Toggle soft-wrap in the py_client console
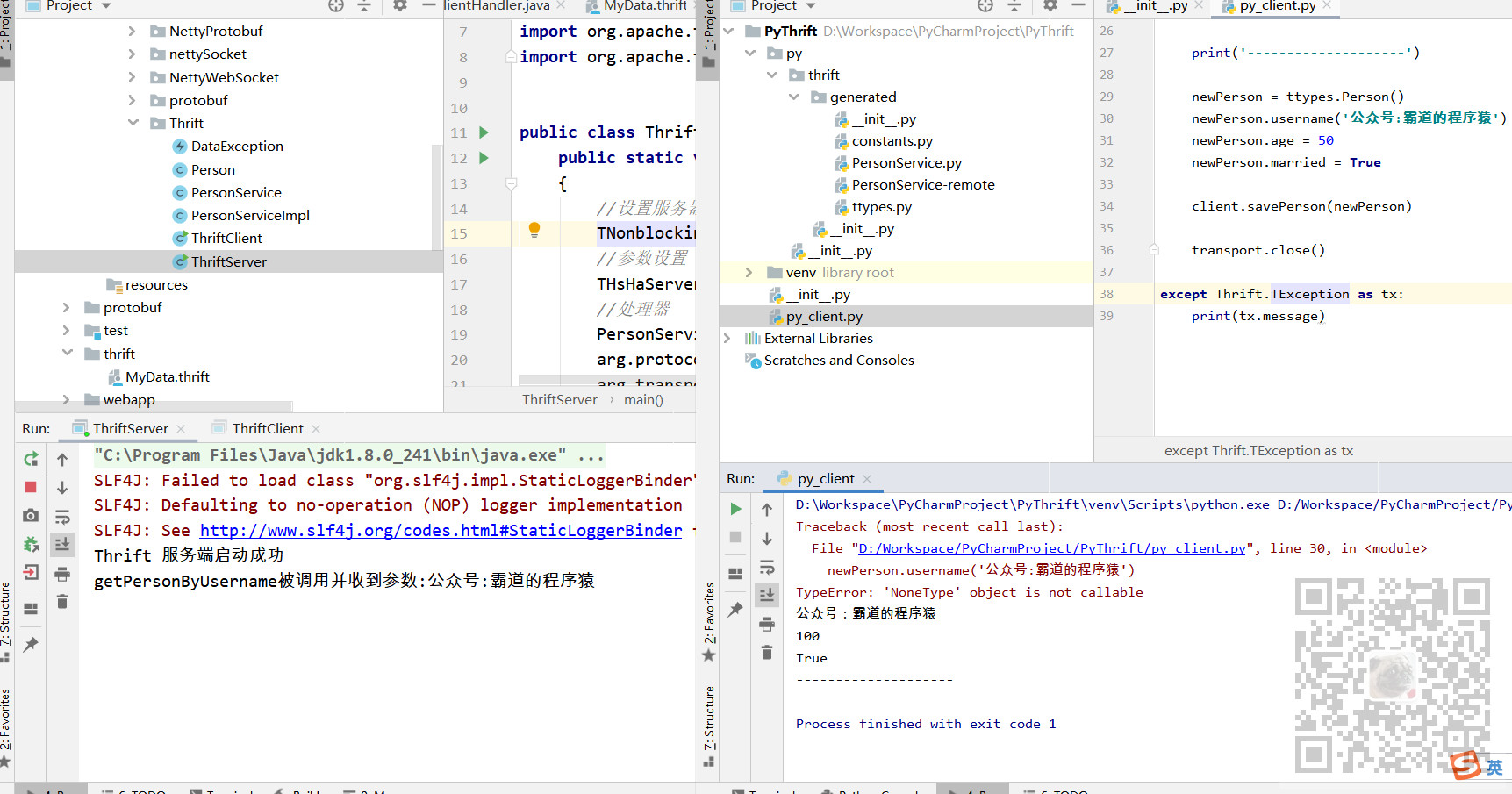 (767, 566)
